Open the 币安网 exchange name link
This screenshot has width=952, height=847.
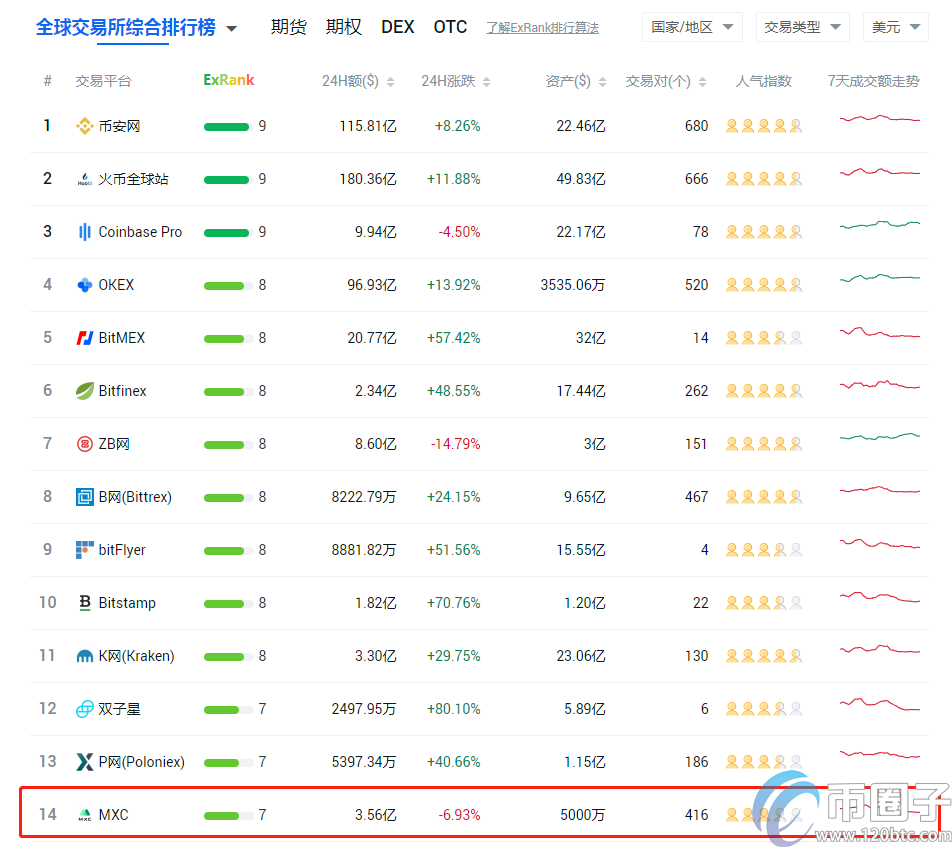coord(120,126)
